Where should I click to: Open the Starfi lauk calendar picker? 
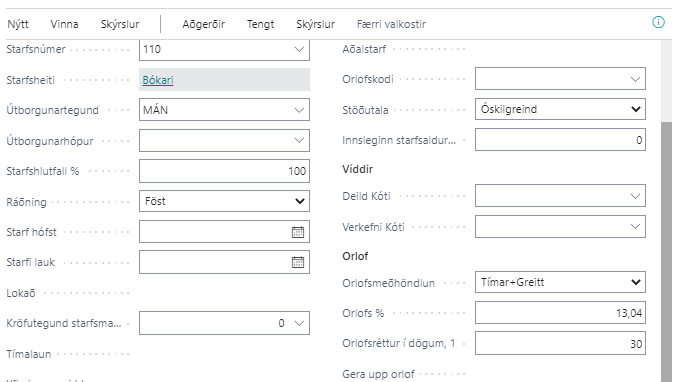pos(298,262)
